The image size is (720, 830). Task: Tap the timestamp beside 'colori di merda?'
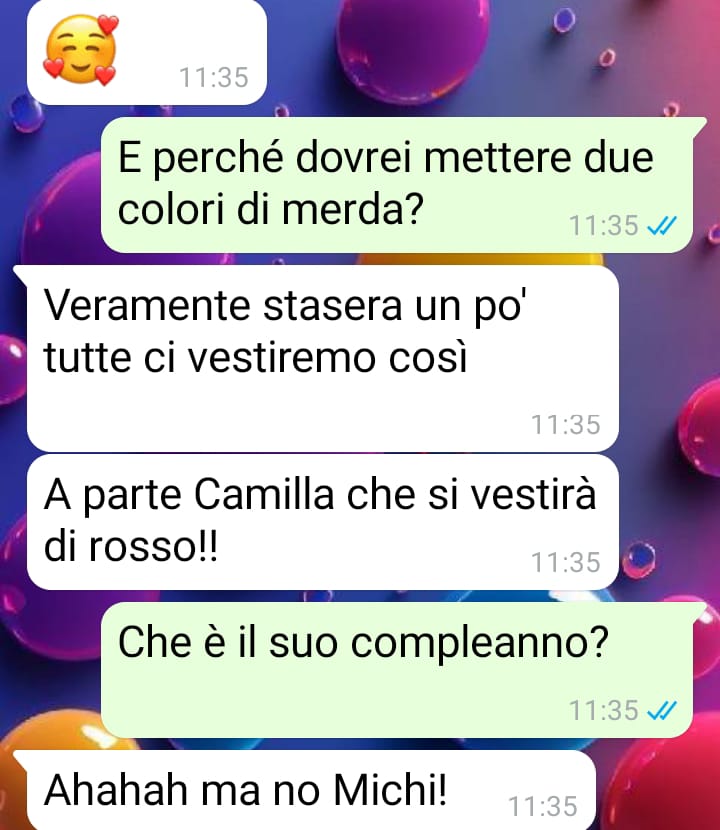(x=604, y=226)
